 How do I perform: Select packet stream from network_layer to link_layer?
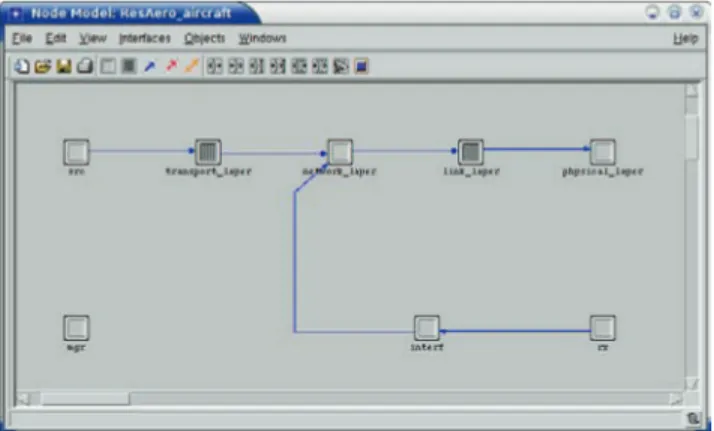click(405, 151)
